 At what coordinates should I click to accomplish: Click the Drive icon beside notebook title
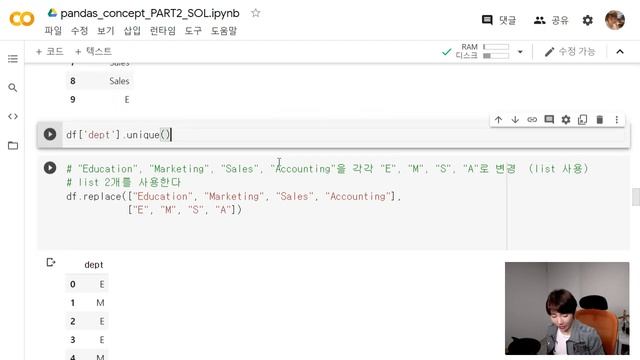(52, 13)
